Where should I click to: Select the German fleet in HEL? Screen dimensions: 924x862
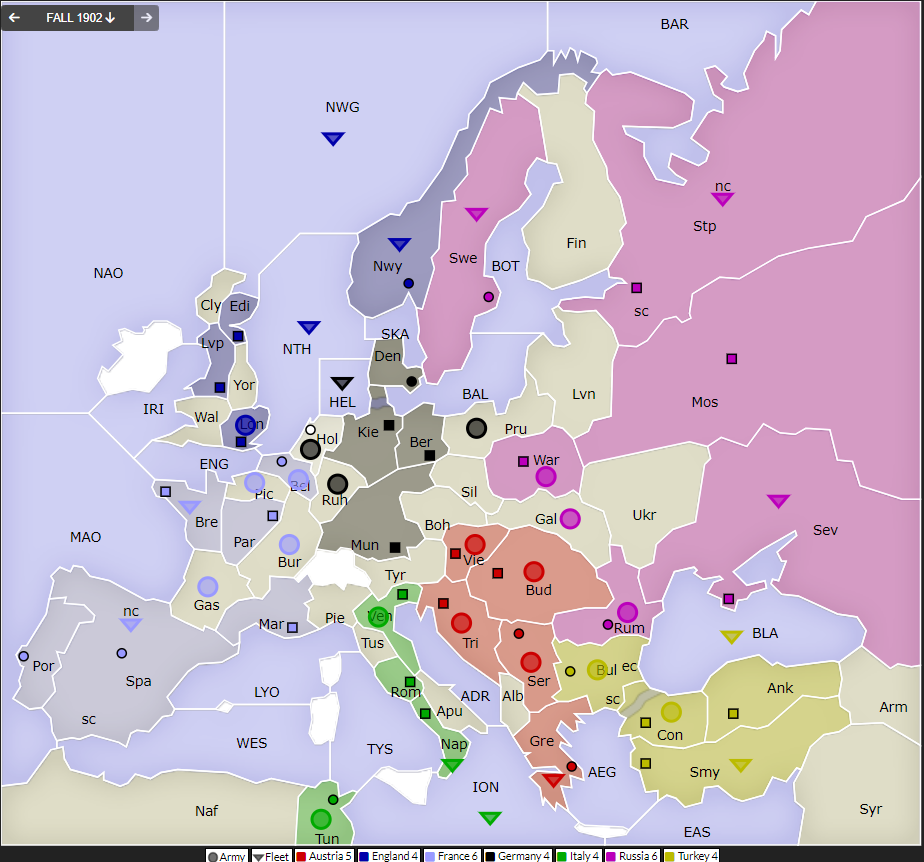[x=342, y=384]
